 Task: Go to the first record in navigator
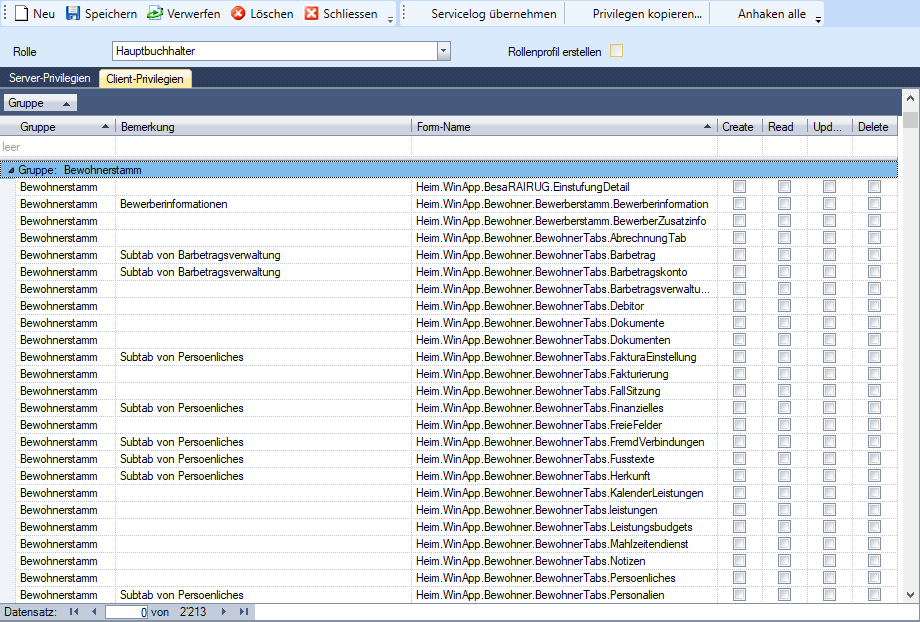tap(74, 611)
